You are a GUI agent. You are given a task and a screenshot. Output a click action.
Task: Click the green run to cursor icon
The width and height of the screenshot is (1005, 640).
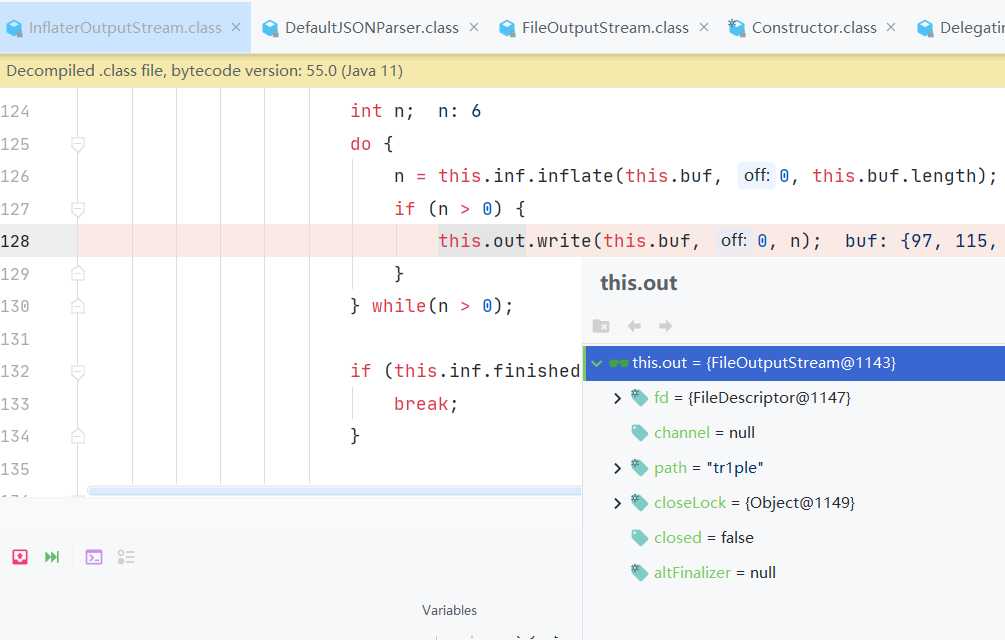[x=52, y=557]
